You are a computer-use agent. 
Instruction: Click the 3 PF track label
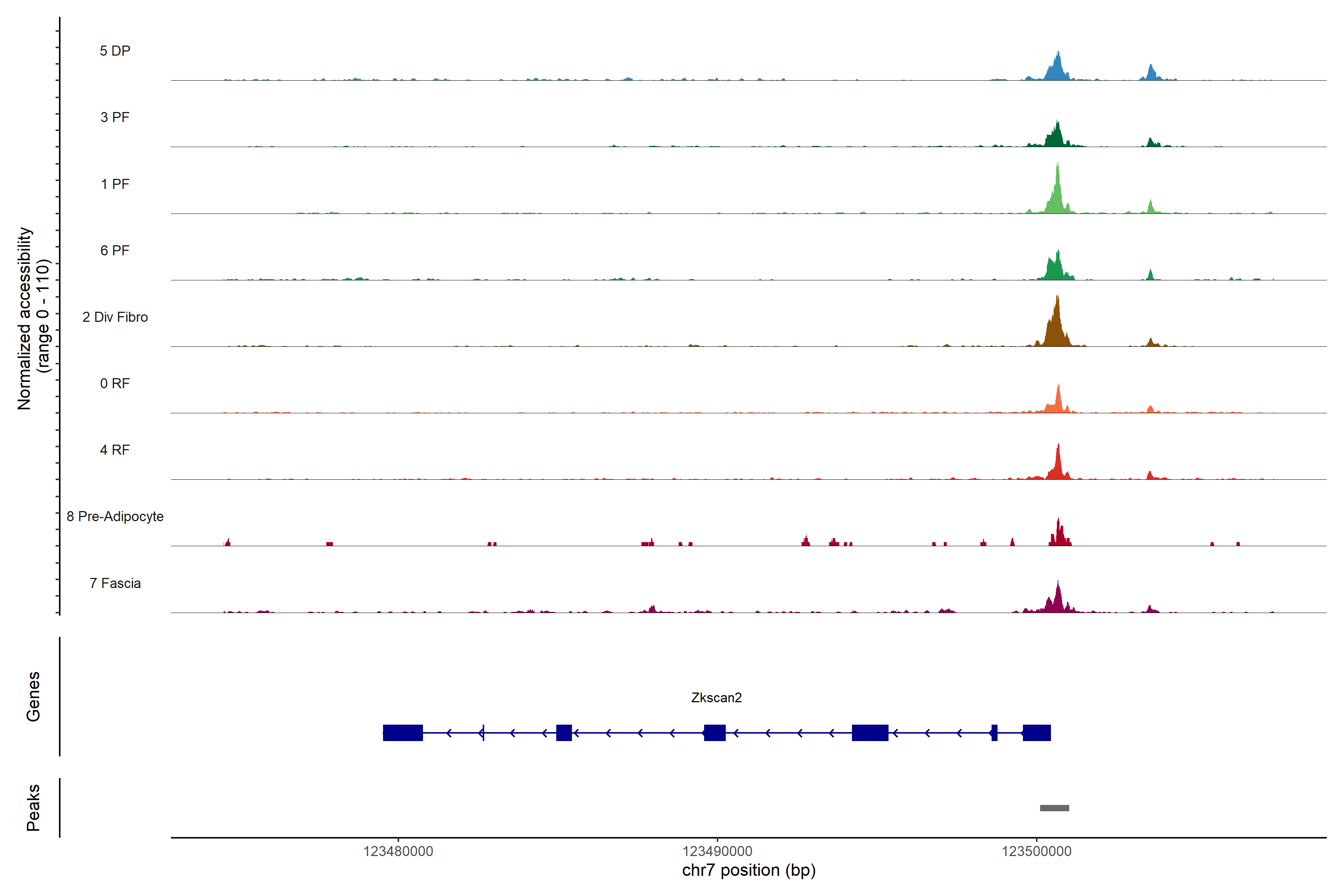coord(115,117)
